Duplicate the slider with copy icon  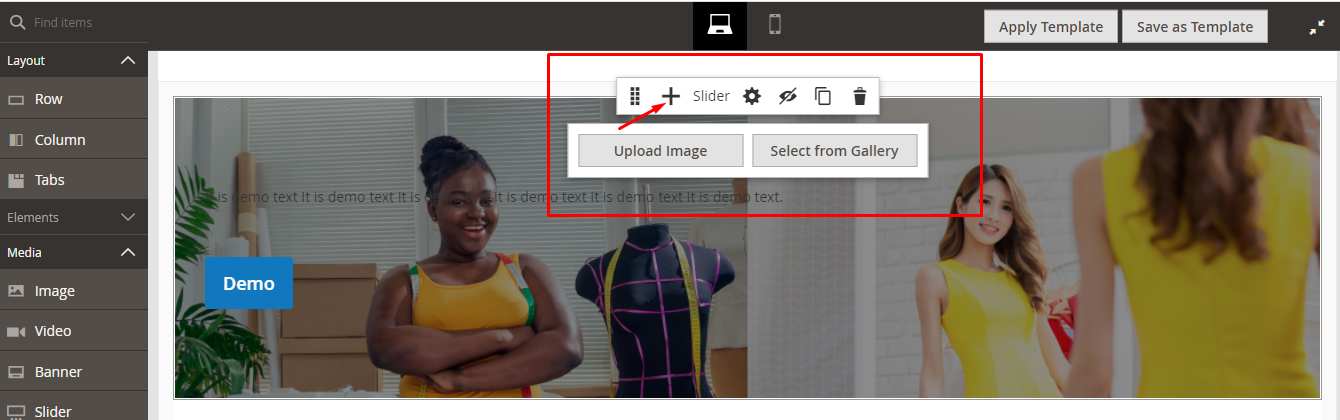coord(823,96)
